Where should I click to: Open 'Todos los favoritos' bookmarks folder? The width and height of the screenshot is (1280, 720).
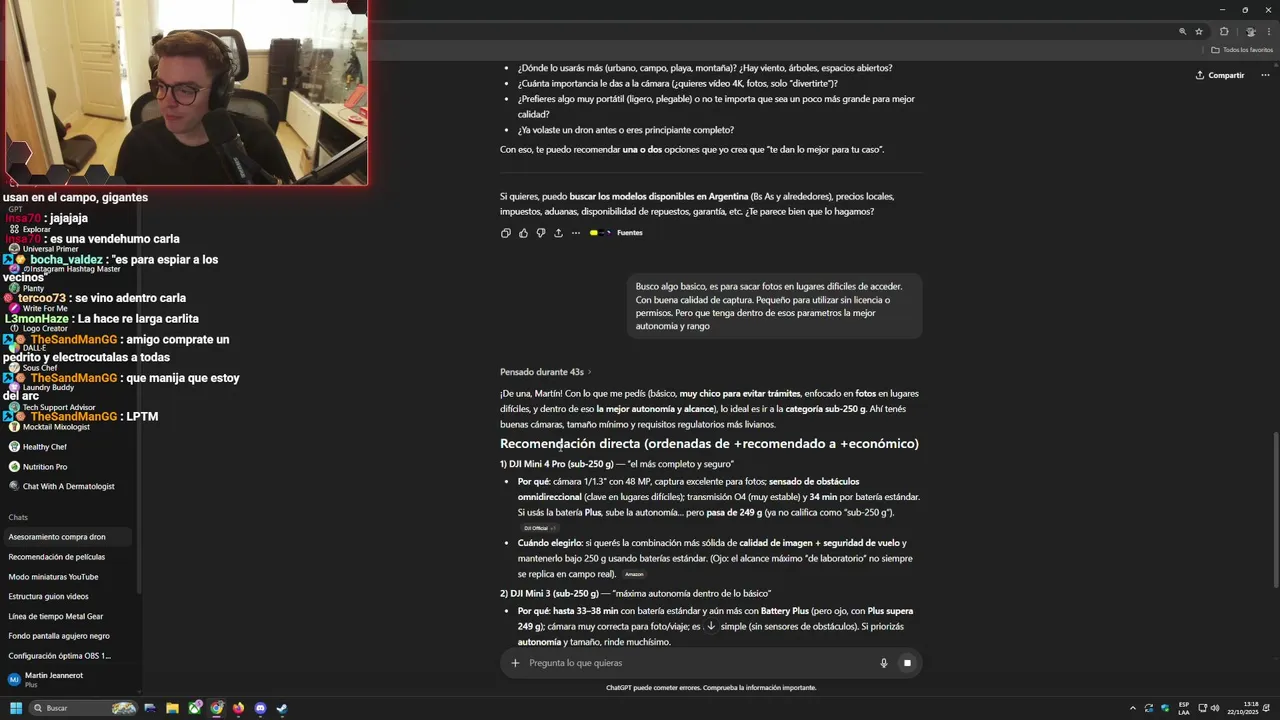pyautogui.click(x=1242, y=50)
